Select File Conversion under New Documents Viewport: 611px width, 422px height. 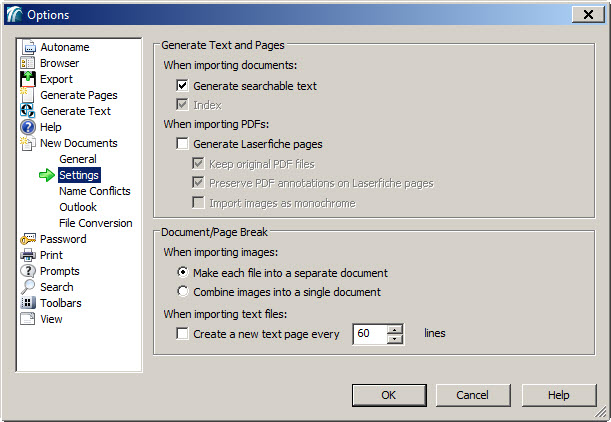click(x=95, y=223)
